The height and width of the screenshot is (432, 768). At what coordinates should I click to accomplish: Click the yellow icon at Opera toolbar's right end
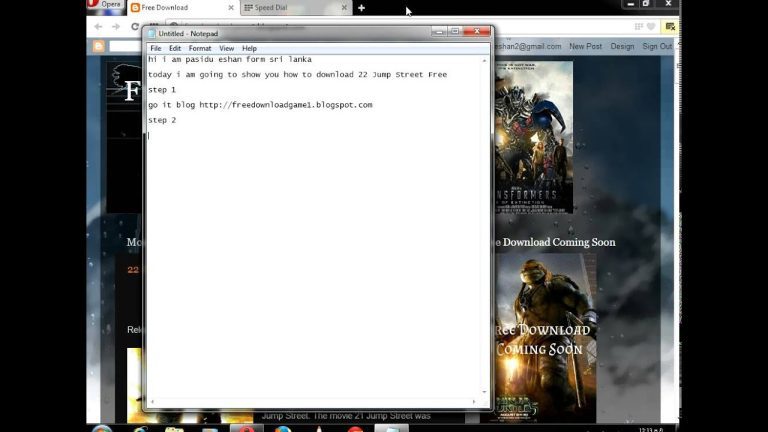point(670,26)
